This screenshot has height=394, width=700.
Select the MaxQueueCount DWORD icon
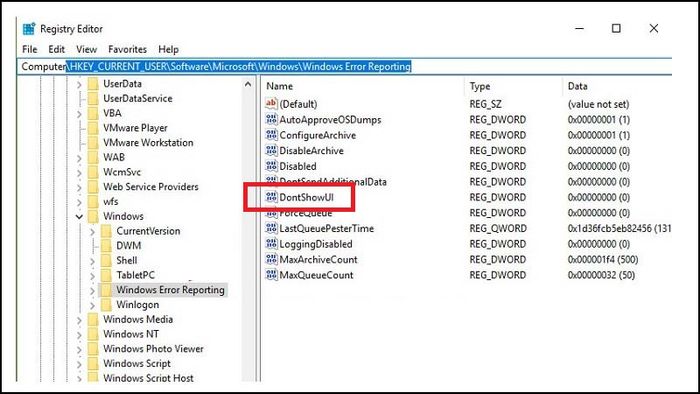point(271,275)
